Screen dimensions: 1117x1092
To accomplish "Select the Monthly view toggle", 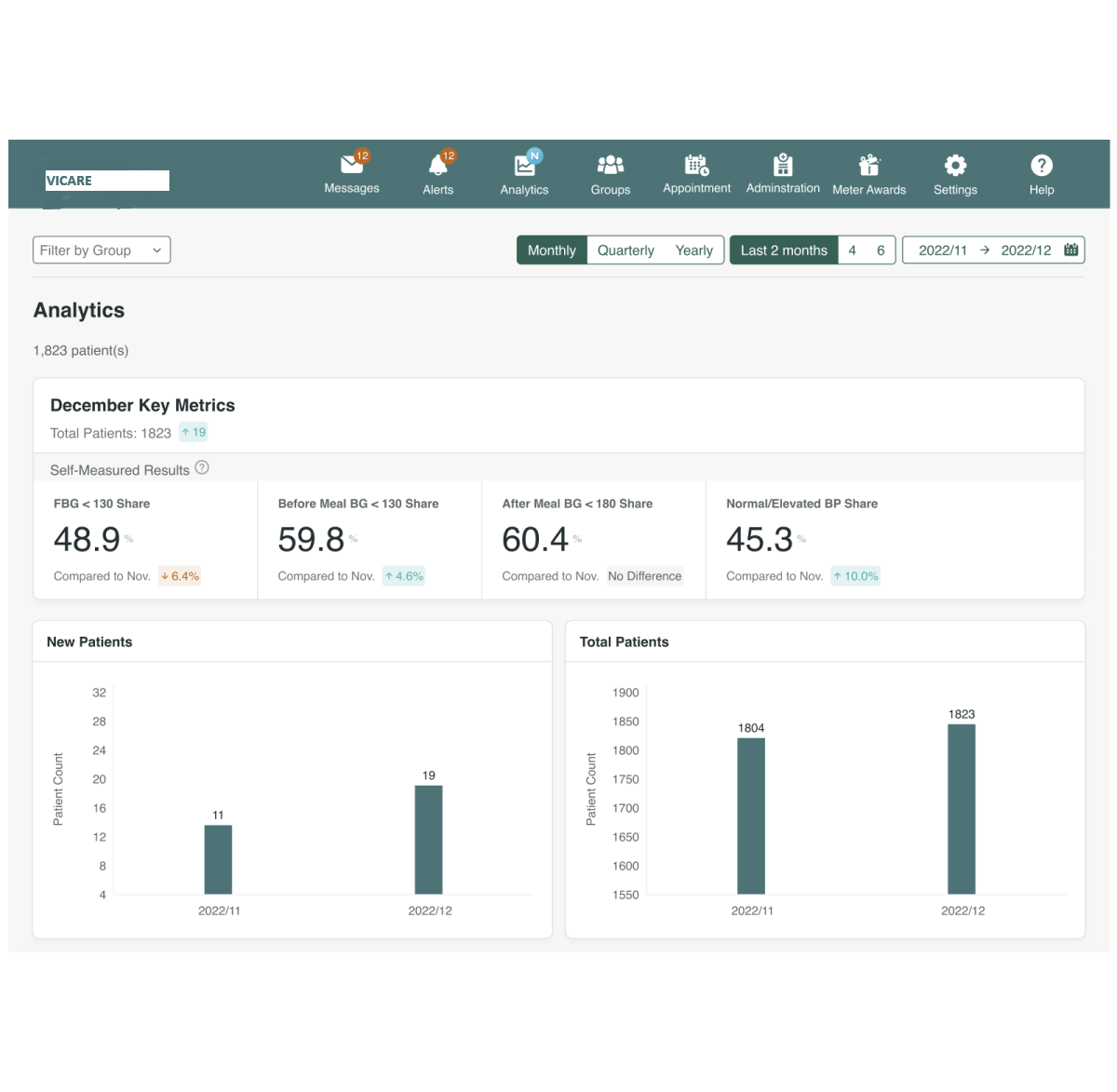I will [552, 250].
